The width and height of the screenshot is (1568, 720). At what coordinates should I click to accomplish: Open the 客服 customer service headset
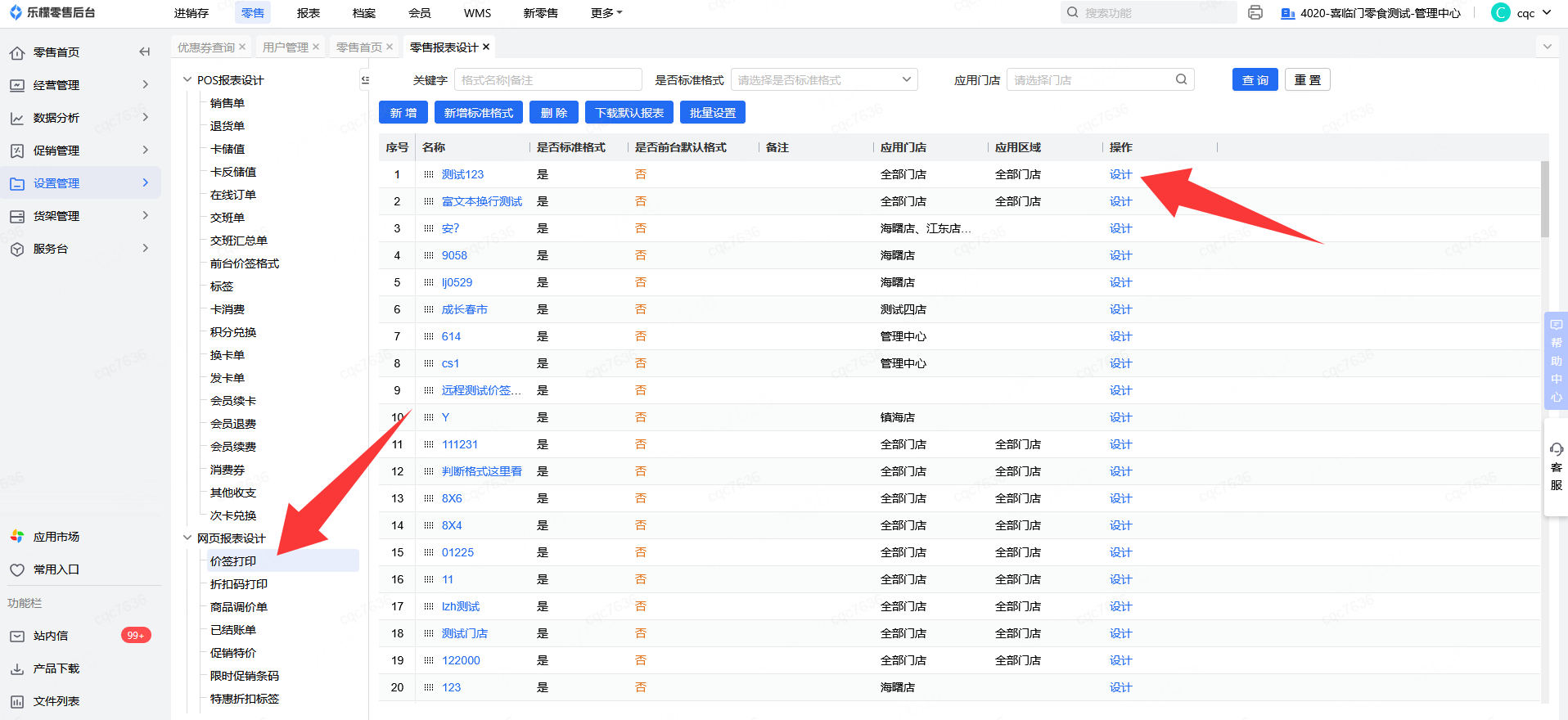(1556, 450)
